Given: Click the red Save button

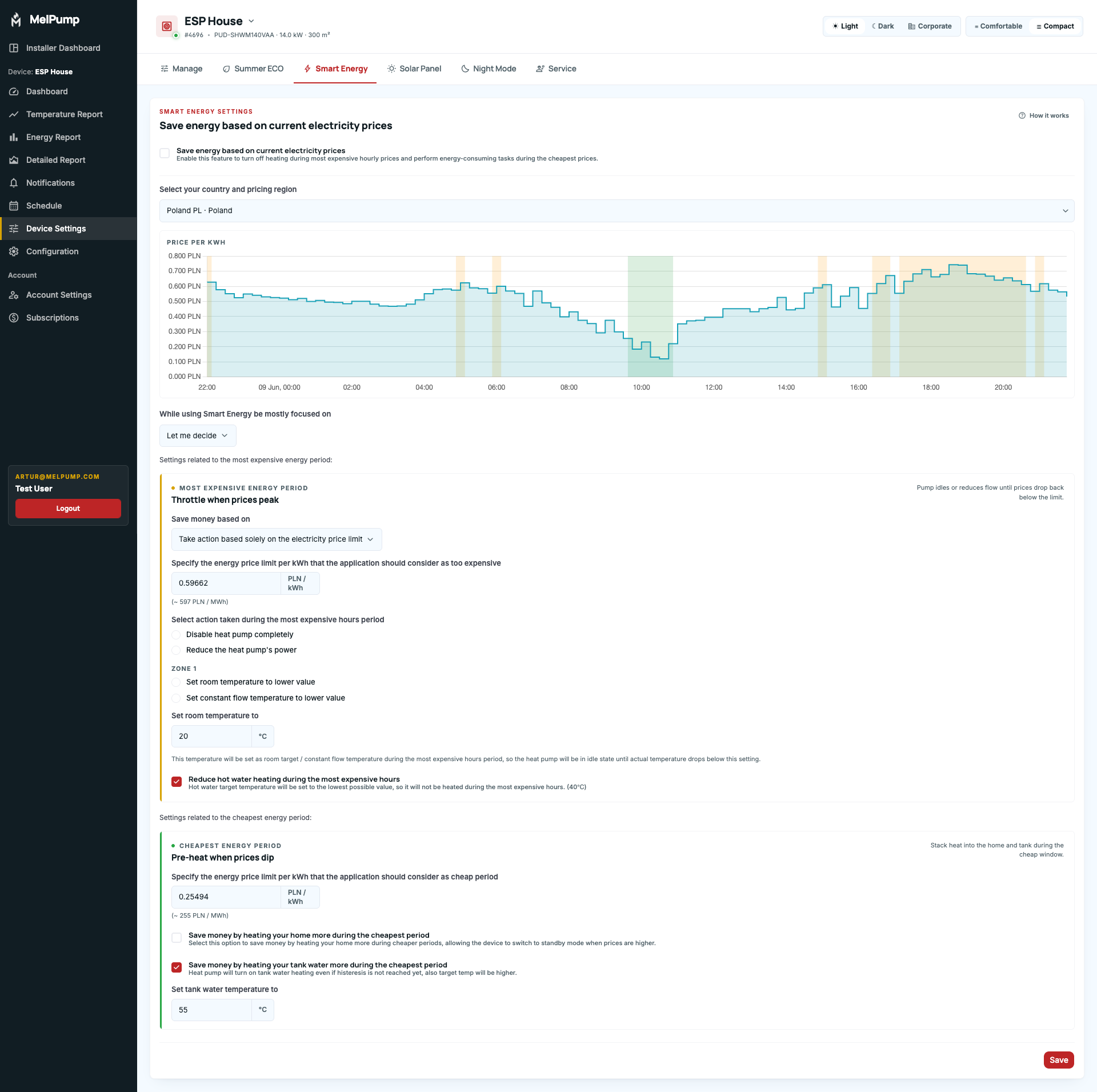Looking at the screenshot, I should pyautogui.click(x=1059, y=1060).
